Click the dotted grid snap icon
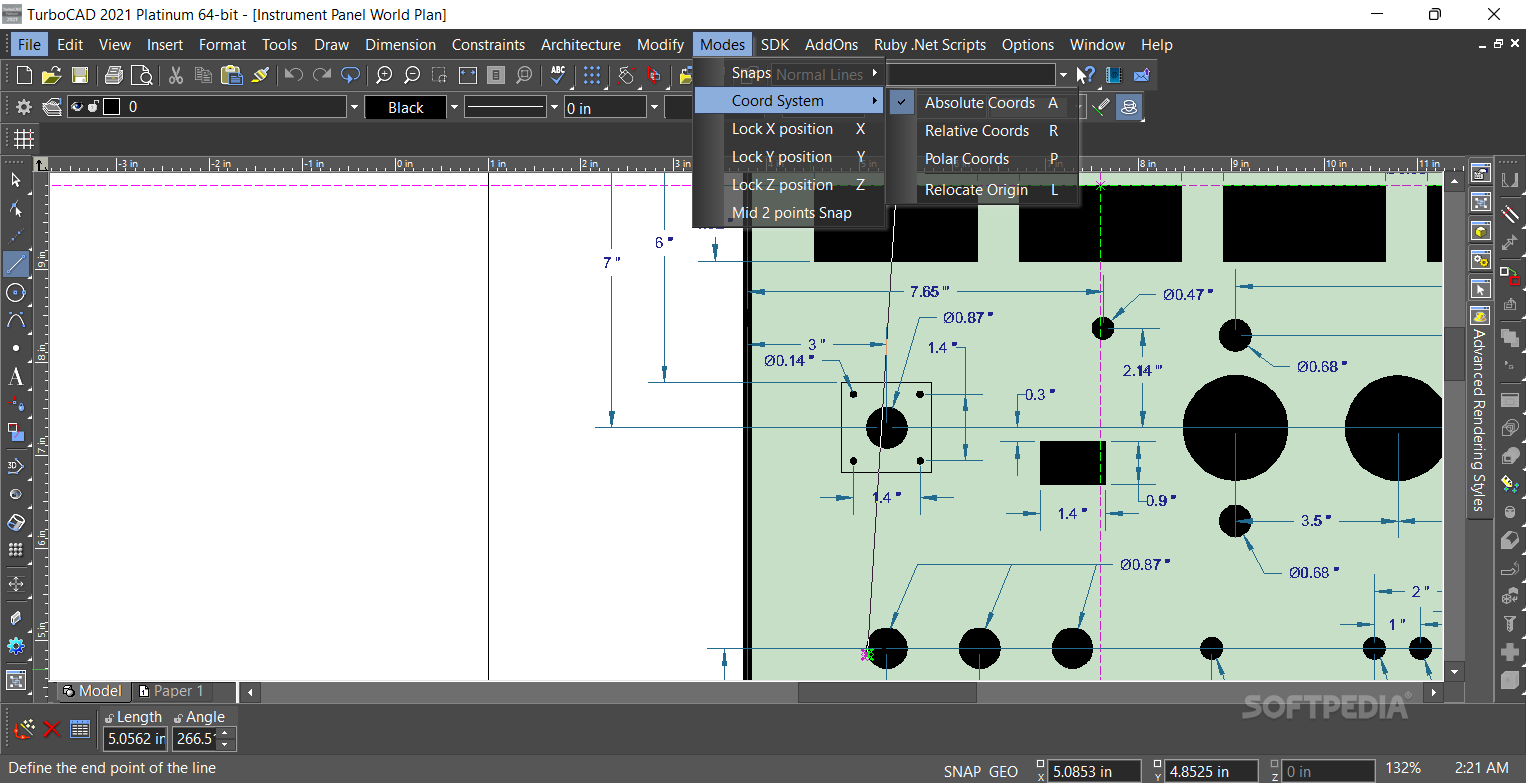 coord(592,75)
